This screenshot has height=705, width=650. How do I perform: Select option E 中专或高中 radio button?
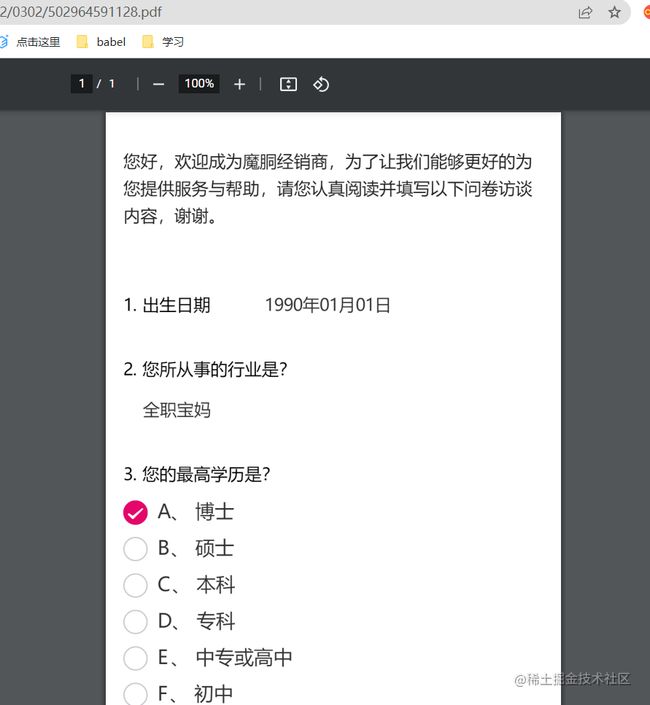point(135,658)
